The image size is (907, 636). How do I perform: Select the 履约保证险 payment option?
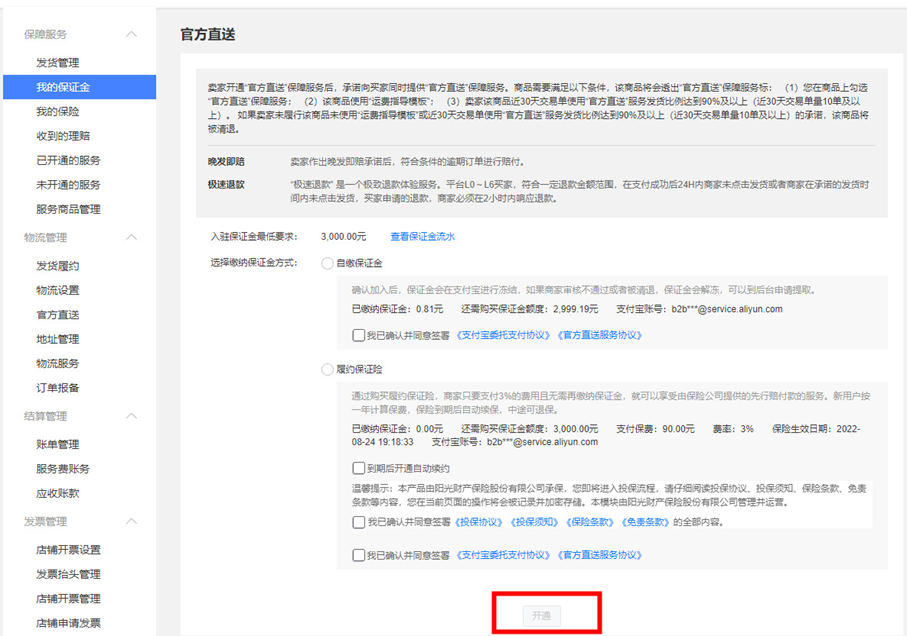327,369
